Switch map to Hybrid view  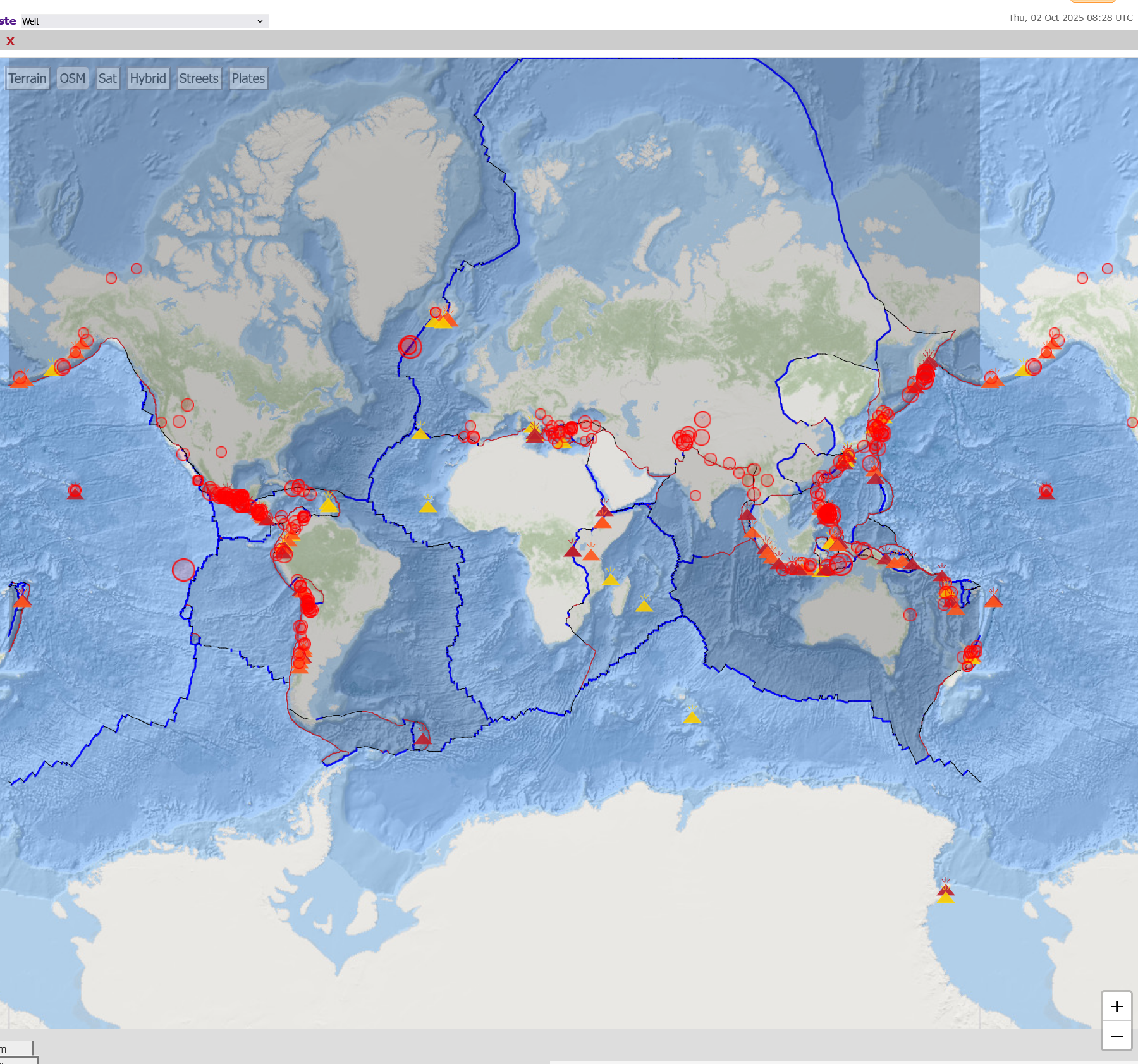click(x=148, y=78)
